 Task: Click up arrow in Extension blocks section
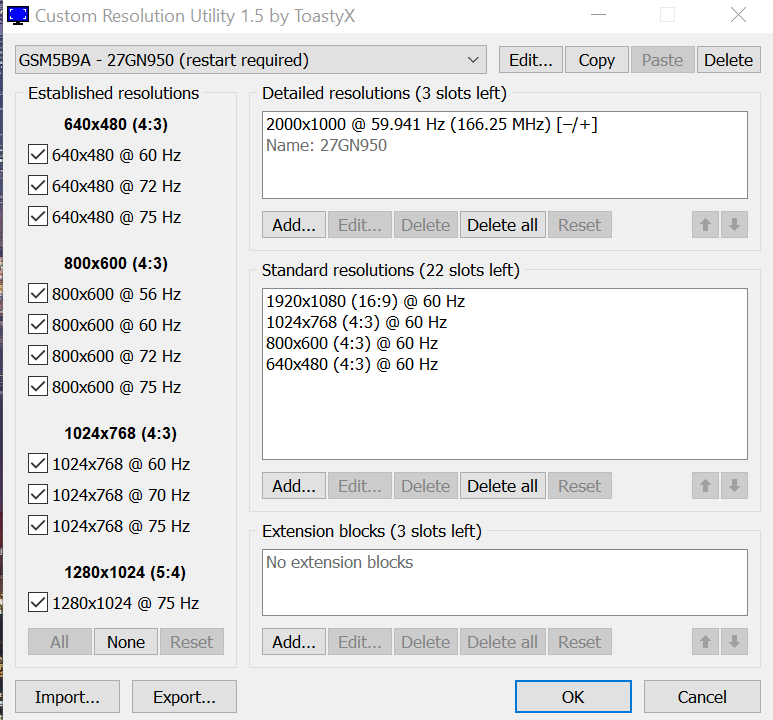tap(705, 642)
